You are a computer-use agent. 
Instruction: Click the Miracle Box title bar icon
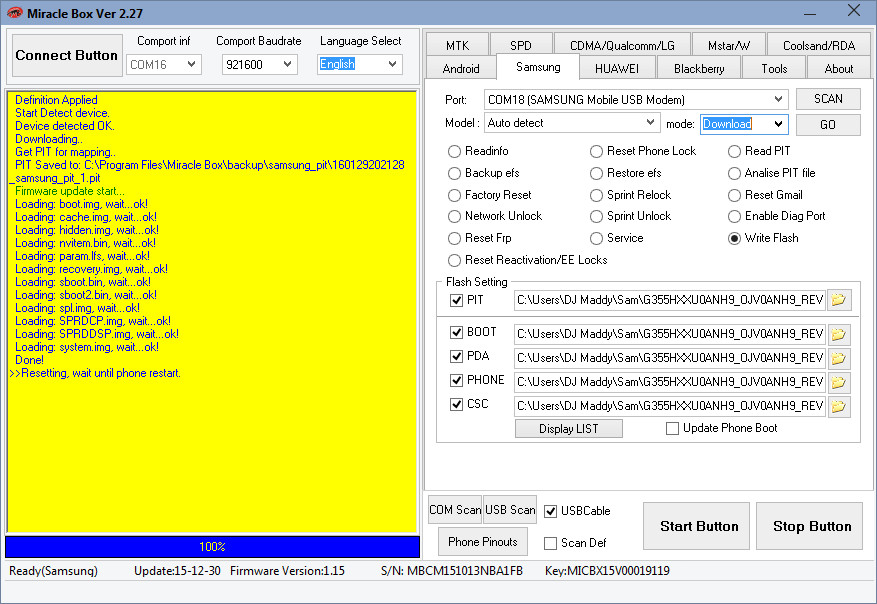[x=14, y=12]
